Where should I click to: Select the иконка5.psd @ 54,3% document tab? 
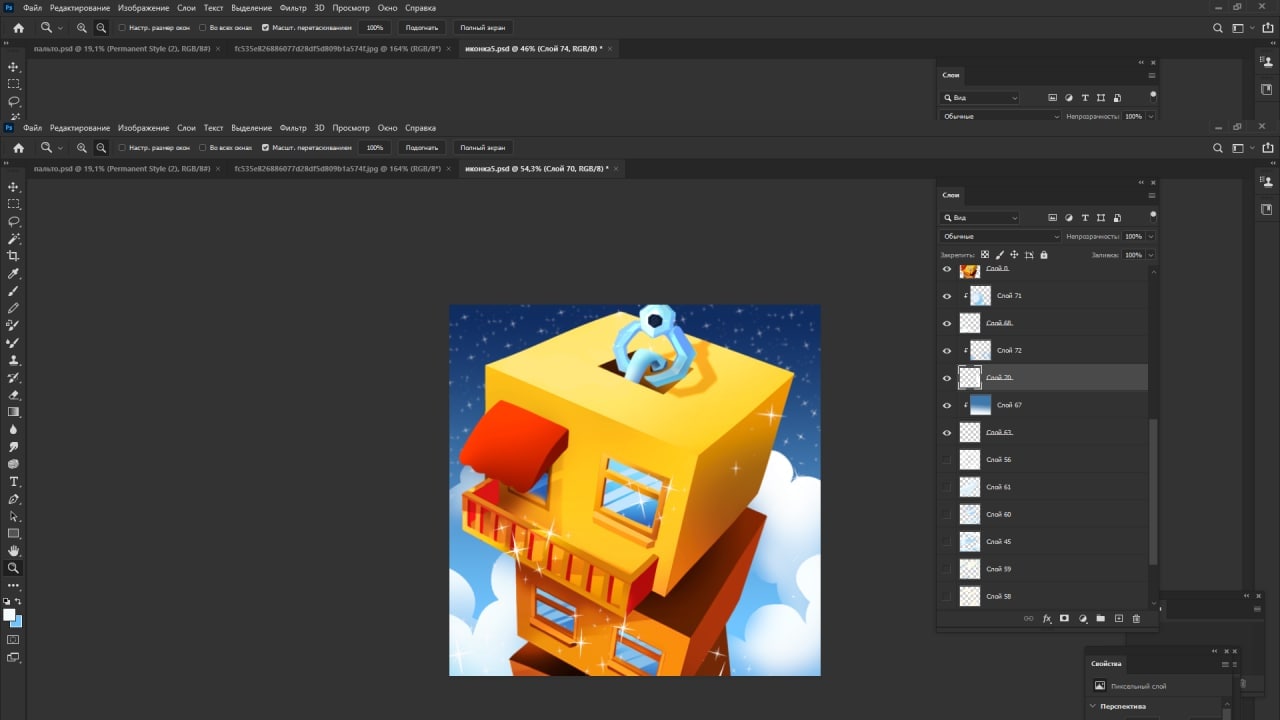tap(536, 169)
